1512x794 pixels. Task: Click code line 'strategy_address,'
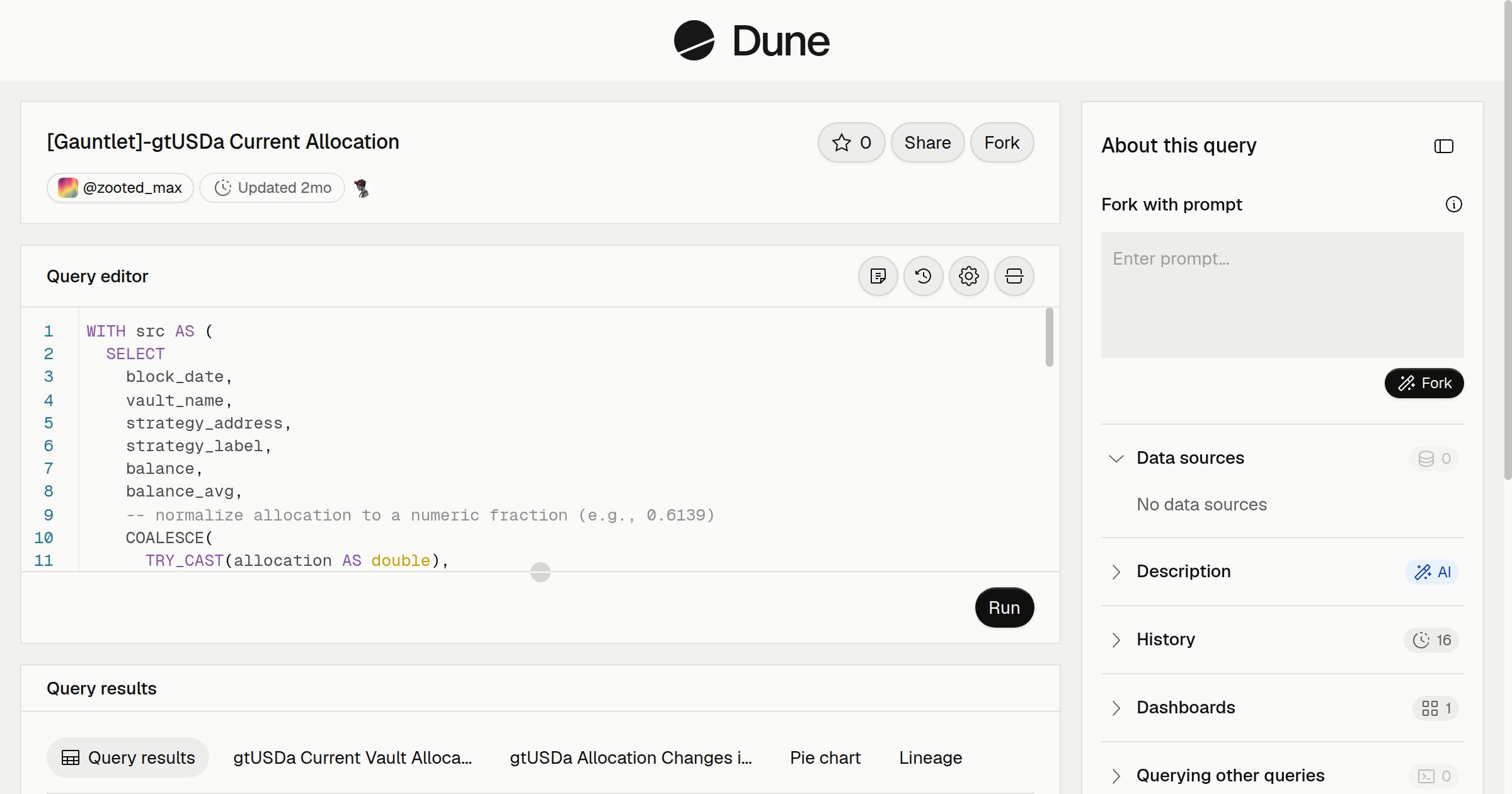[209, 423]
